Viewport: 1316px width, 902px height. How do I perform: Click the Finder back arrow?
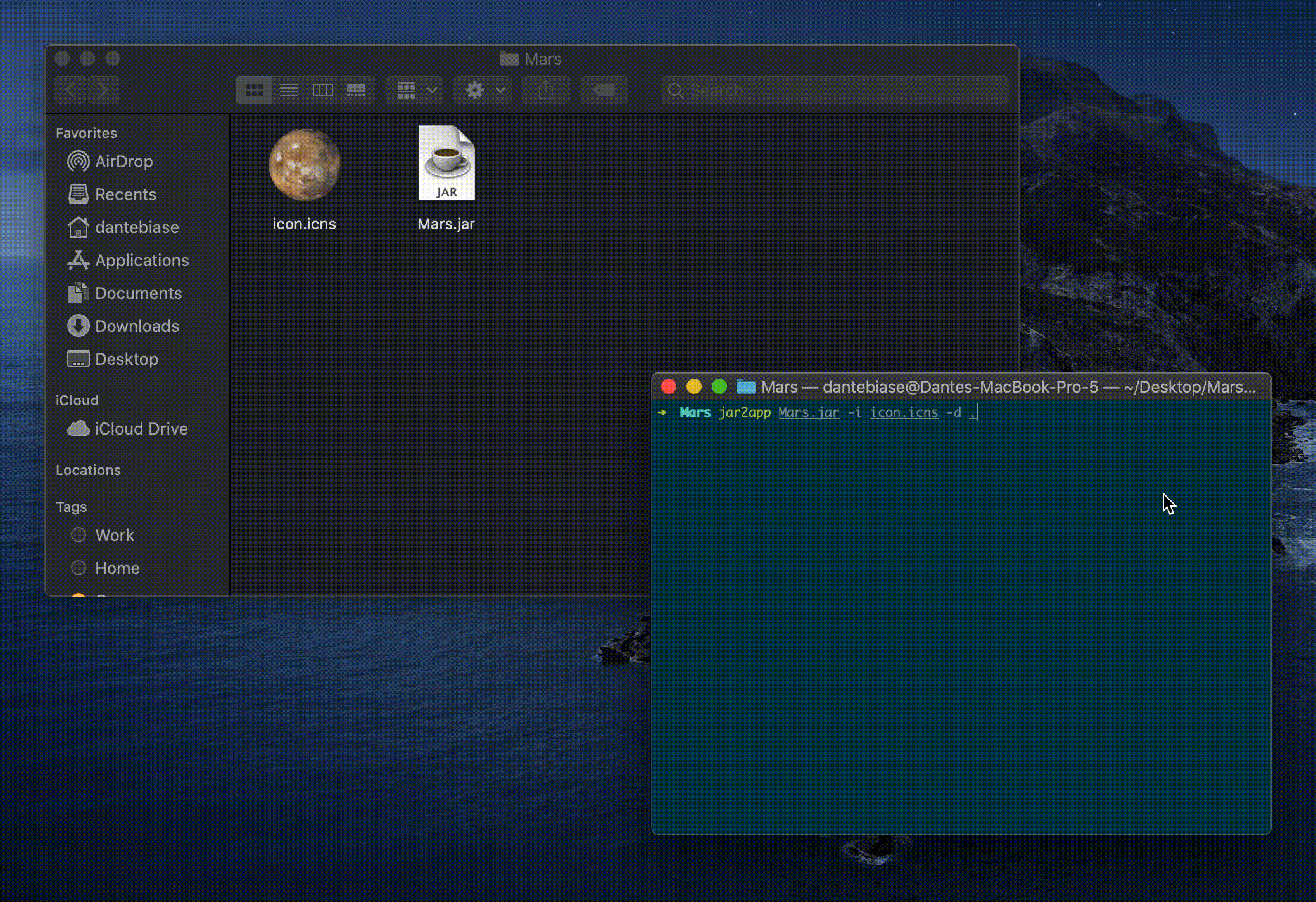tap(71, 91)
